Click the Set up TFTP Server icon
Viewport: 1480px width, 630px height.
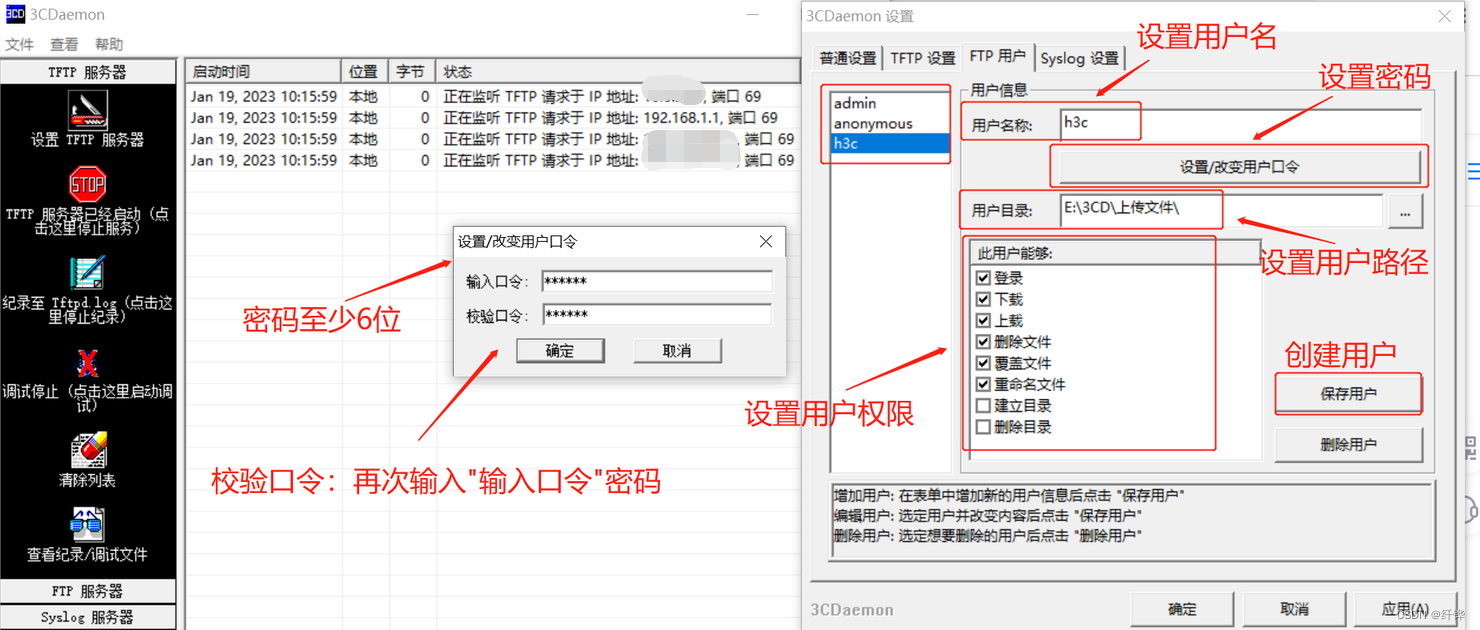coord(87,109)
